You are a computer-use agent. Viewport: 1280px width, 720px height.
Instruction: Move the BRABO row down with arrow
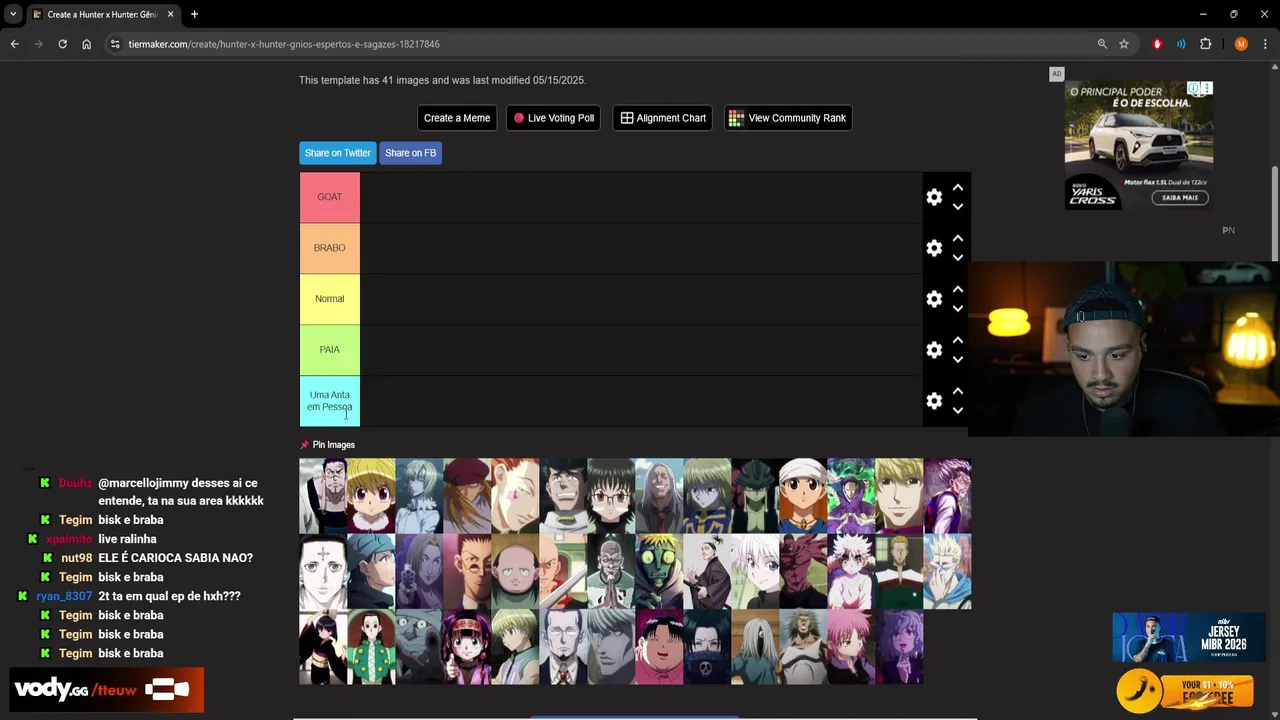(x=957, y=258)
